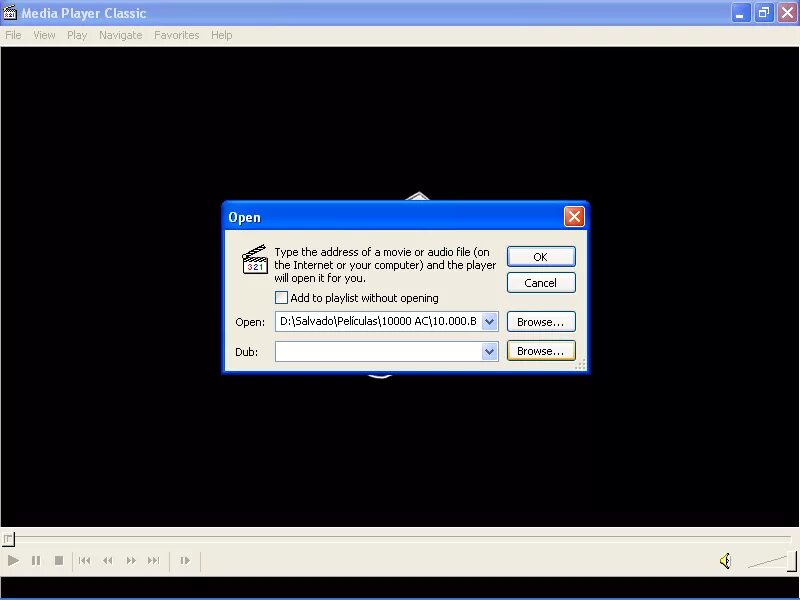Click the Open dialog resize grip
Image resolution: width=800 pixels, height=600 pixels.
click(581, 364)
